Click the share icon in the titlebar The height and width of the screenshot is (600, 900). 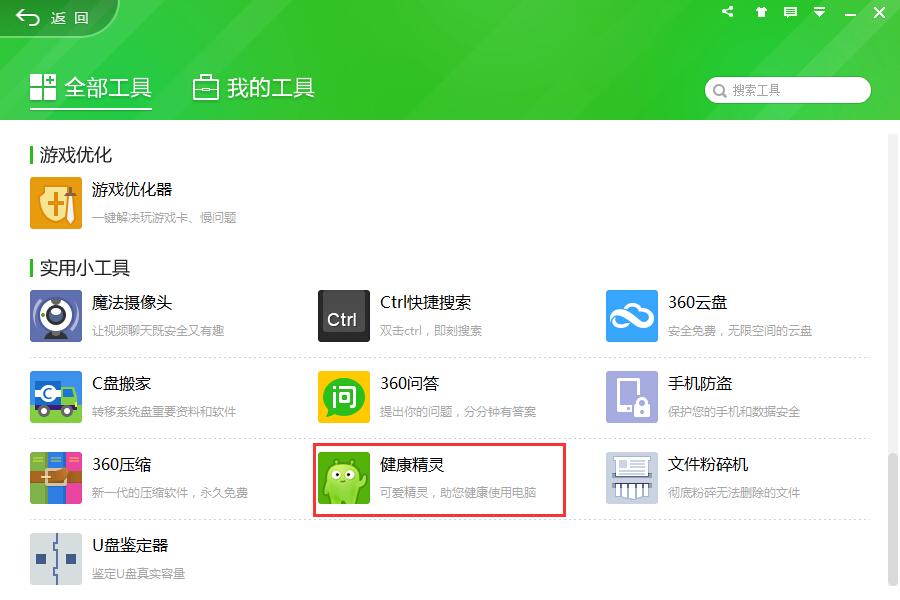point(727,12)
